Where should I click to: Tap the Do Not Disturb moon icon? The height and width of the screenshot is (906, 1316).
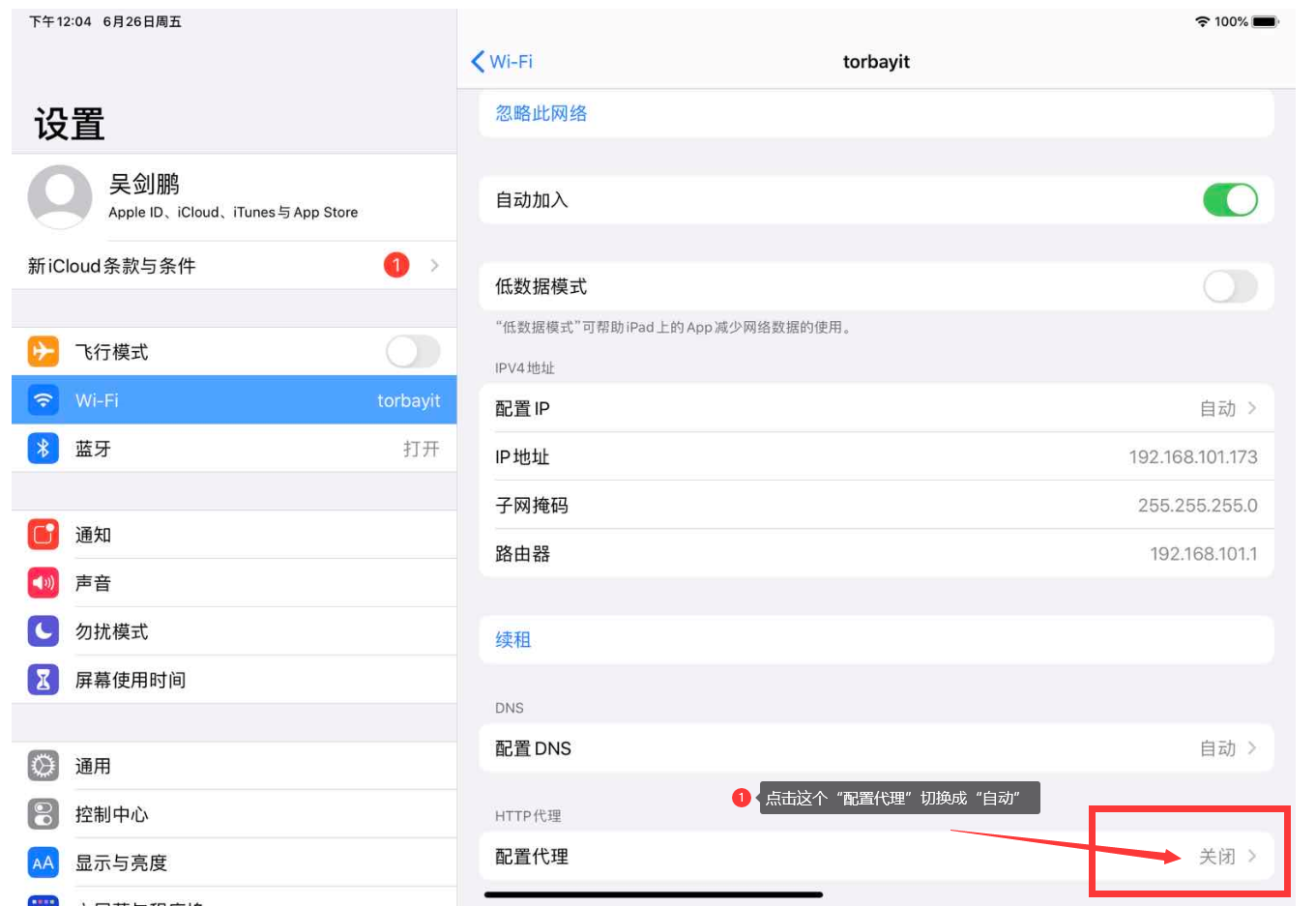[44, 631]
